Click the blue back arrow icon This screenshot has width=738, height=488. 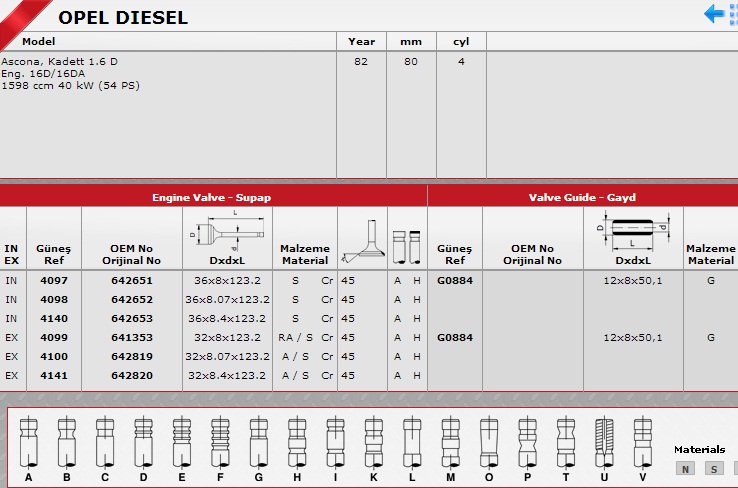(x=716, y=13)
